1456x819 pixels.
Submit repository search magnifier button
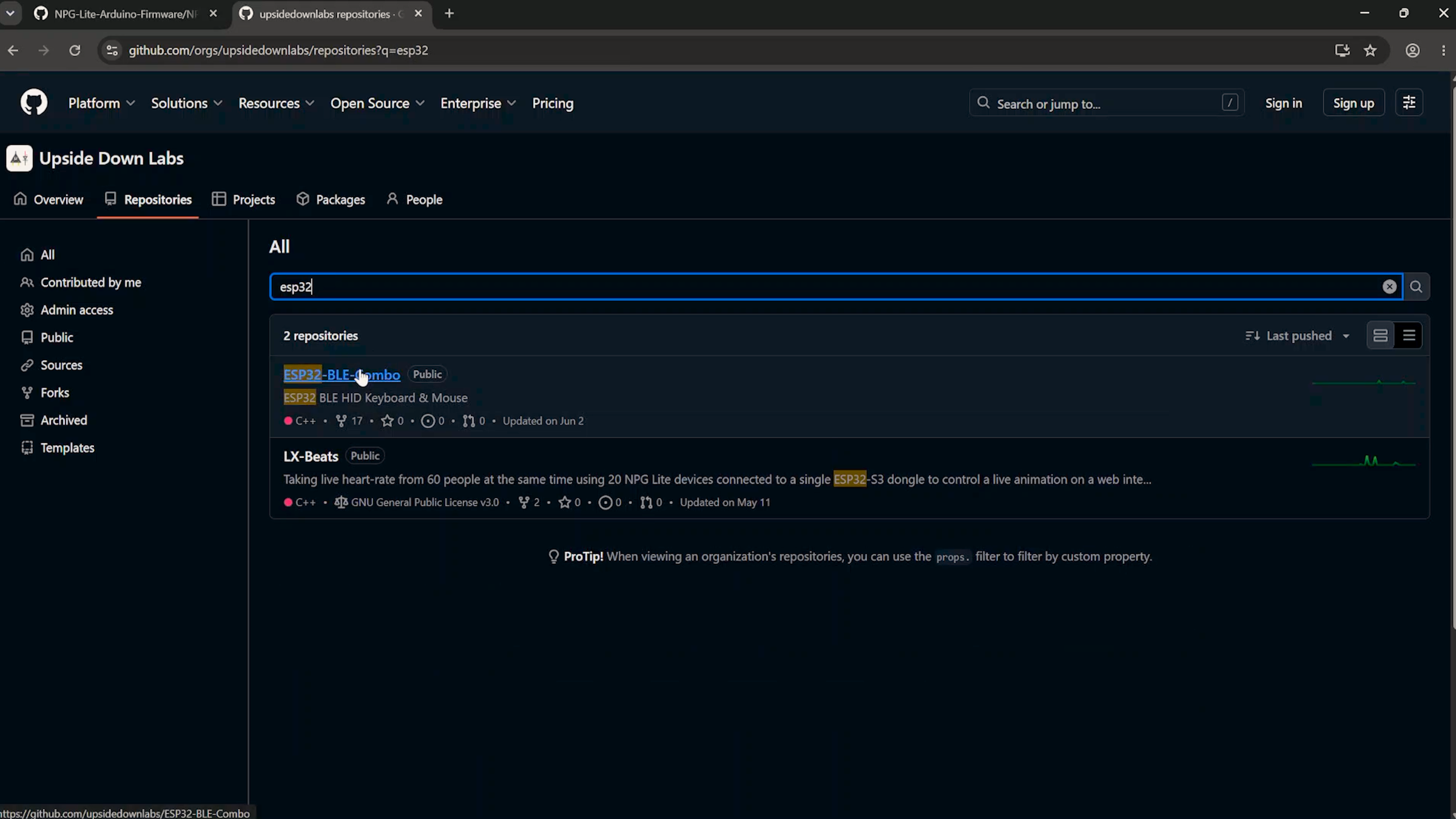1416,287
